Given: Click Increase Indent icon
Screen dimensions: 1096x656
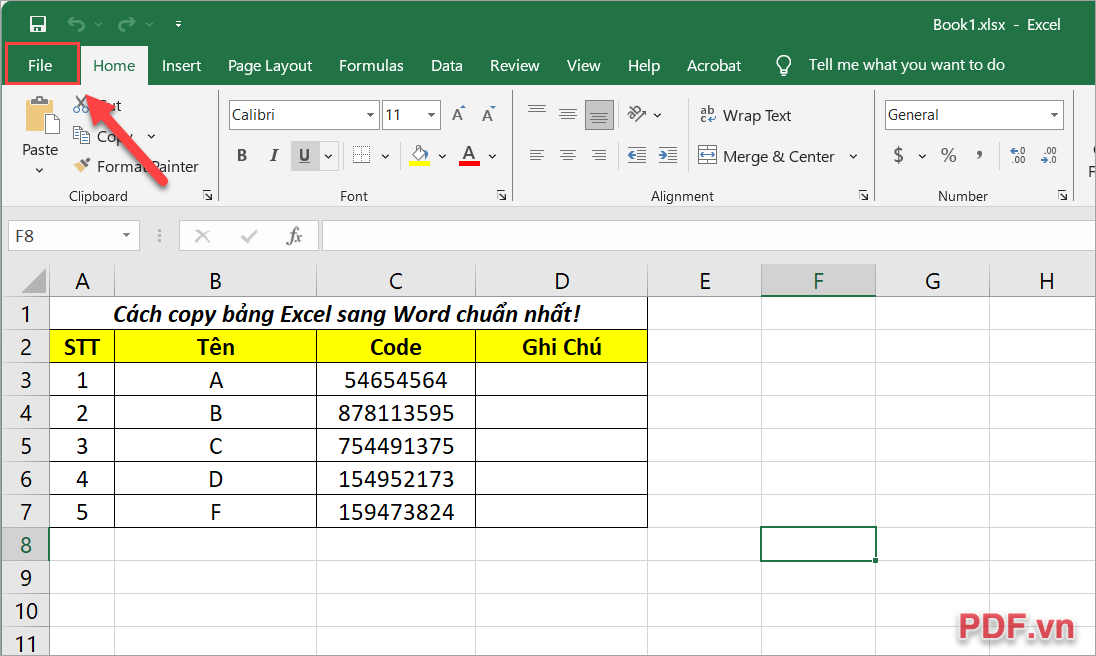Looking at the screenshot, I should pyautogui.click(x=668, y=155).
